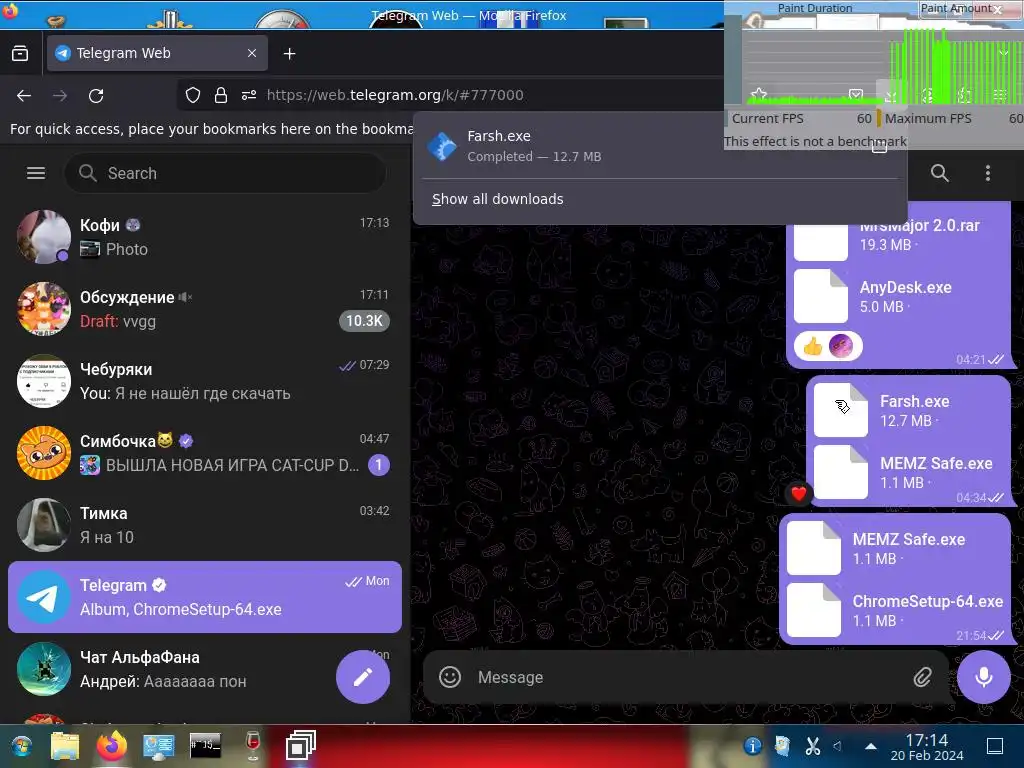Click the Firefox forward arrow
This screenshot has width=1024, height=768.
(x=60, y=96)
